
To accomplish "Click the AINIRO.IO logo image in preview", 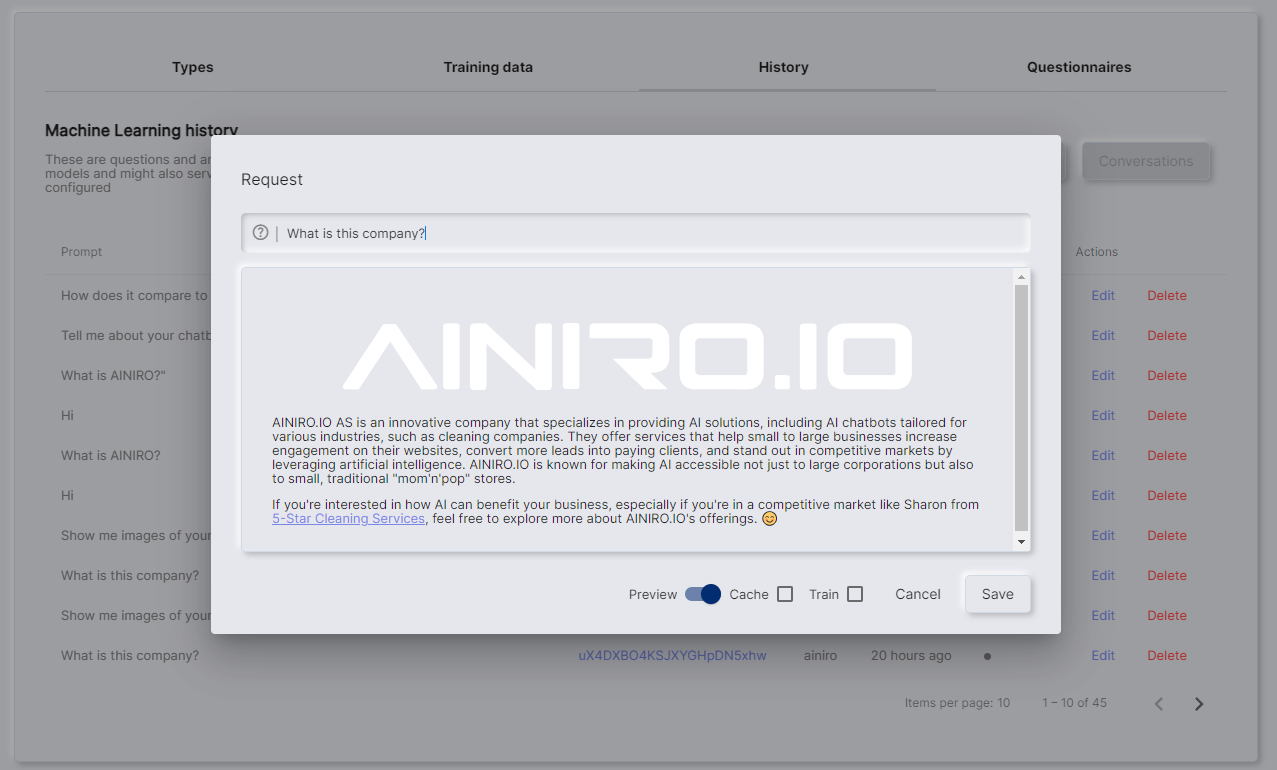I will 627,356.
